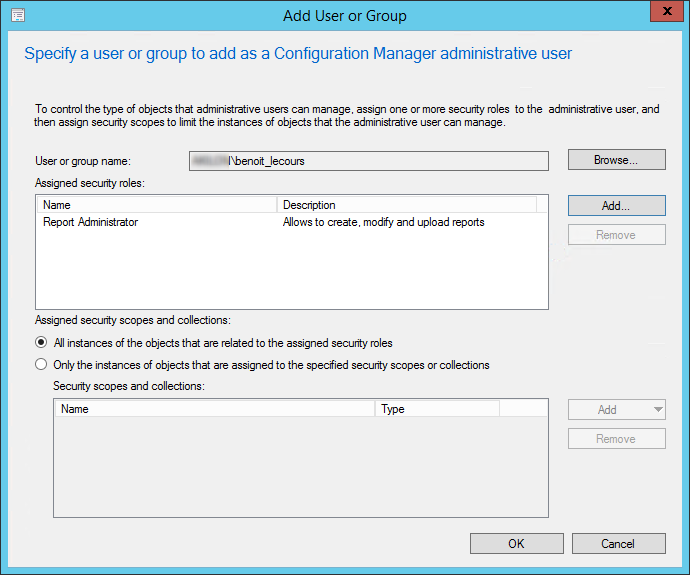This screenshot has height=575, width=690.
Task: Confirm with the OK button
Action: (517, 544)
